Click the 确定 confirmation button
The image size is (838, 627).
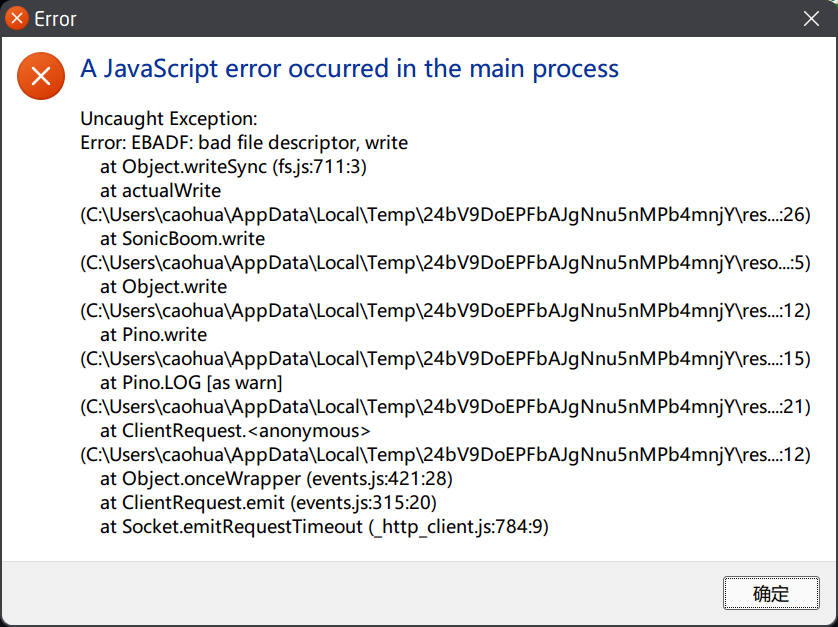pyautogui.click(x=770, y=593)
